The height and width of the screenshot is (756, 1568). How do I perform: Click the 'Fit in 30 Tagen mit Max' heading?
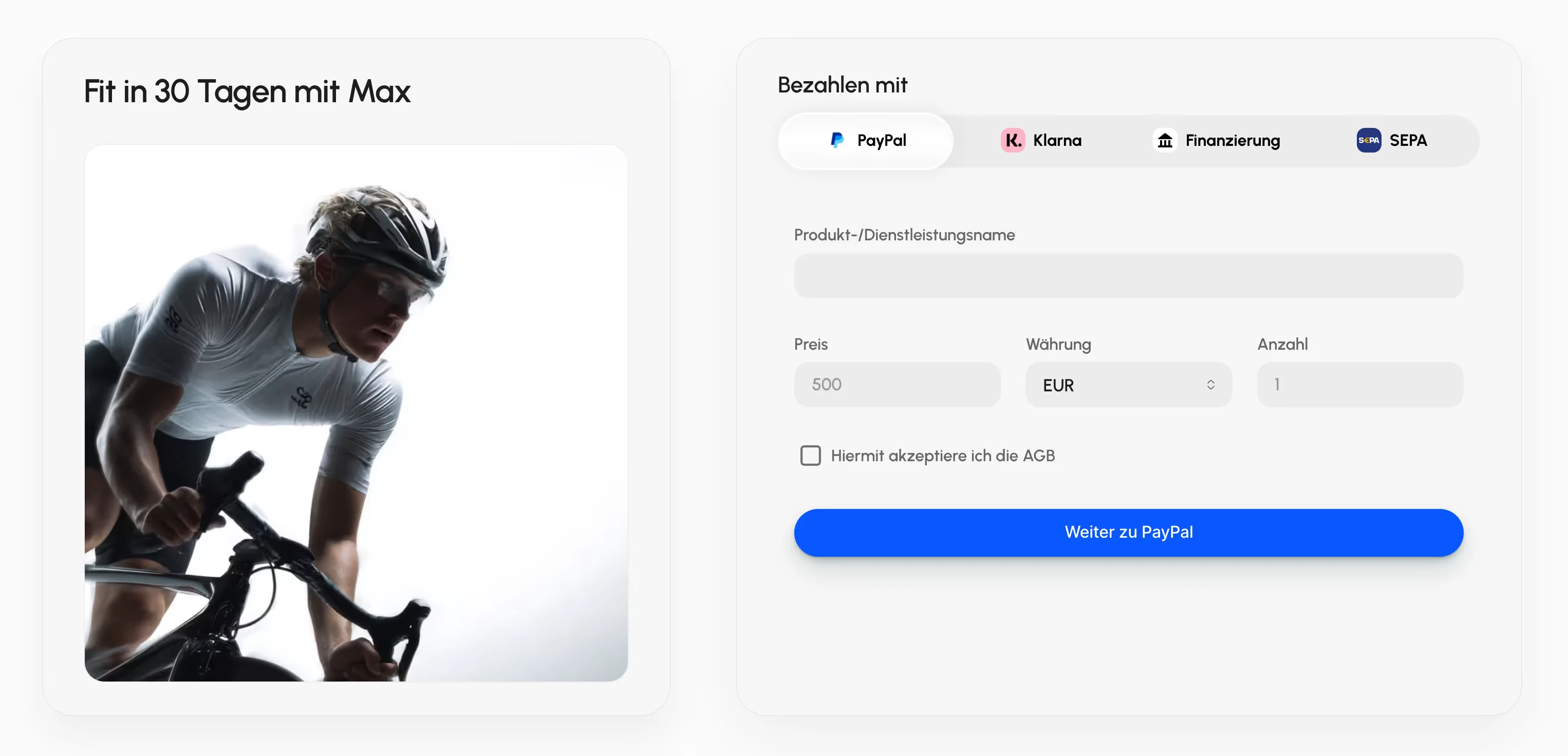pyautogui.click(x=247, y=91)
